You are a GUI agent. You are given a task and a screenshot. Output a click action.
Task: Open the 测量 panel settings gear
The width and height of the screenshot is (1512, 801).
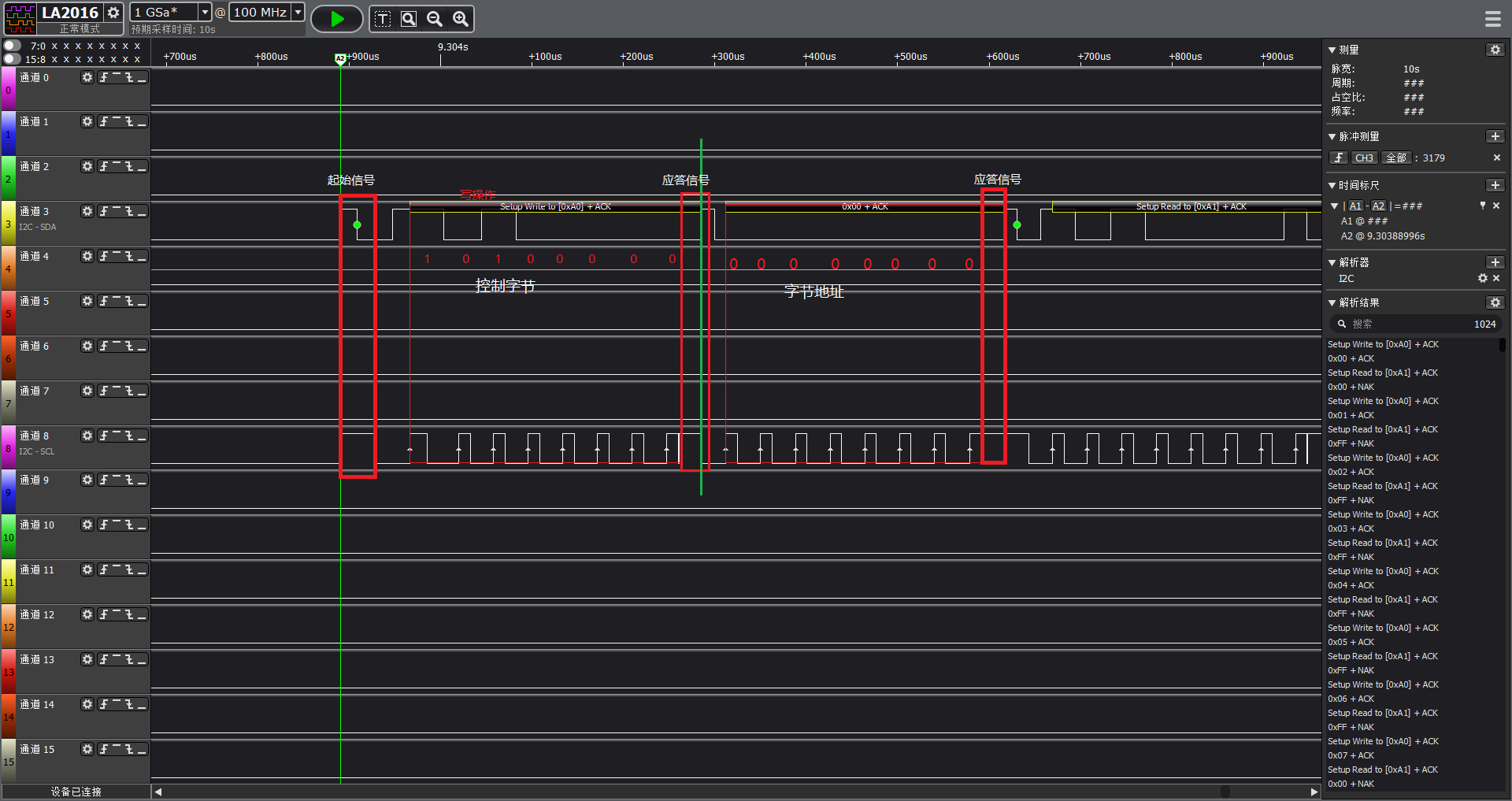(1495, 50)
